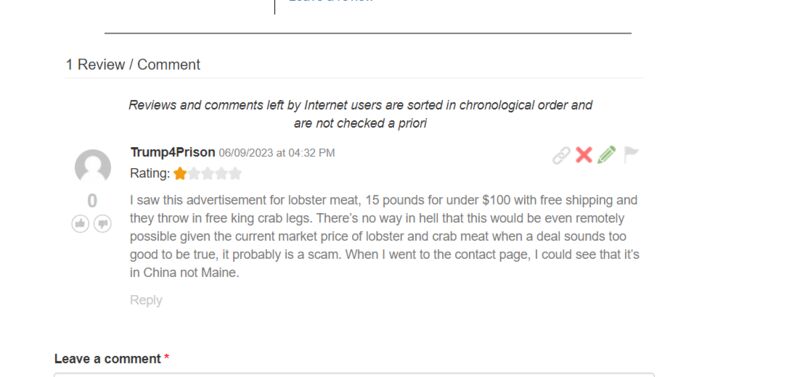The height and width of the screenshot is (377, 800).
Task: Click the fifth rating star
Action: (x=235, y=174)
